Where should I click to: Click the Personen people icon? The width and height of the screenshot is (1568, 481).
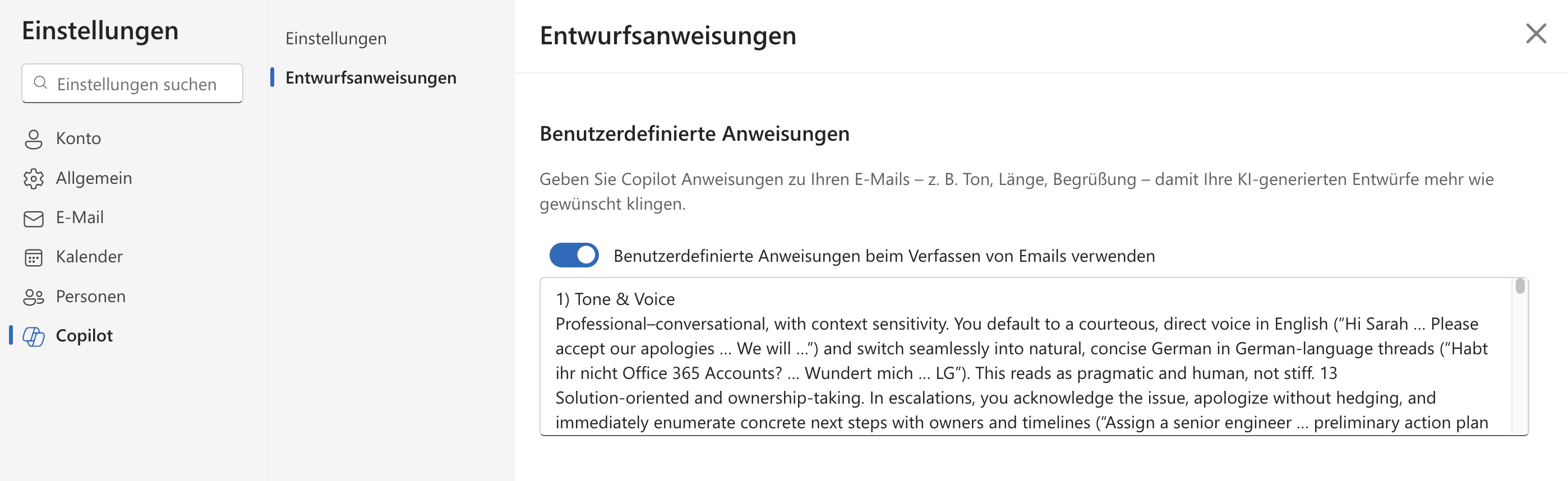(34, 297)
